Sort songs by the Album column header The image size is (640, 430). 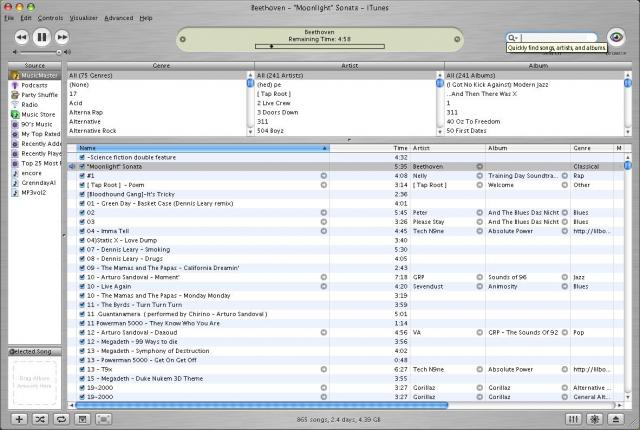(x=528, y=148)
